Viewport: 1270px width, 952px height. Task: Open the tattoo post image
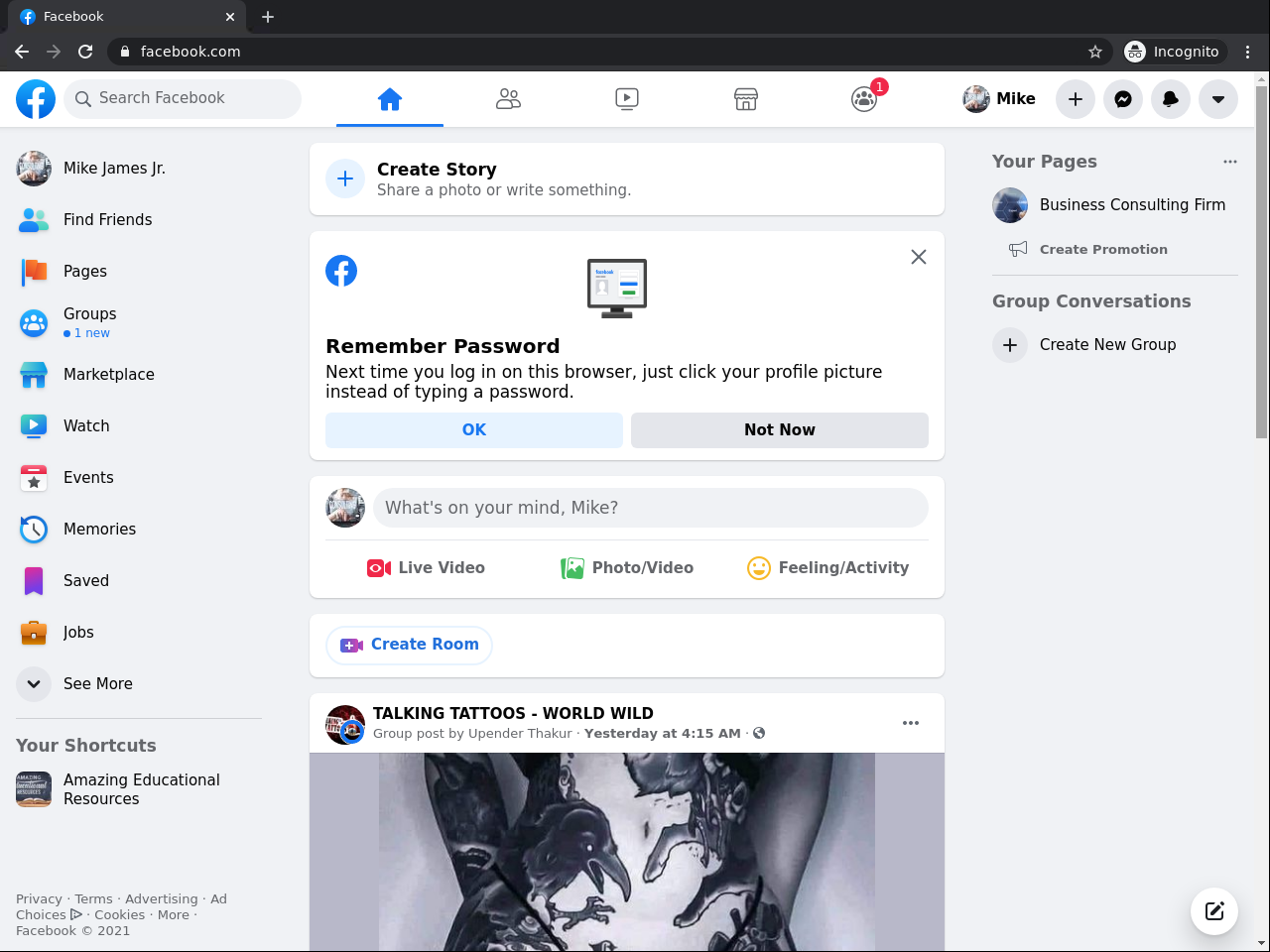627,852
